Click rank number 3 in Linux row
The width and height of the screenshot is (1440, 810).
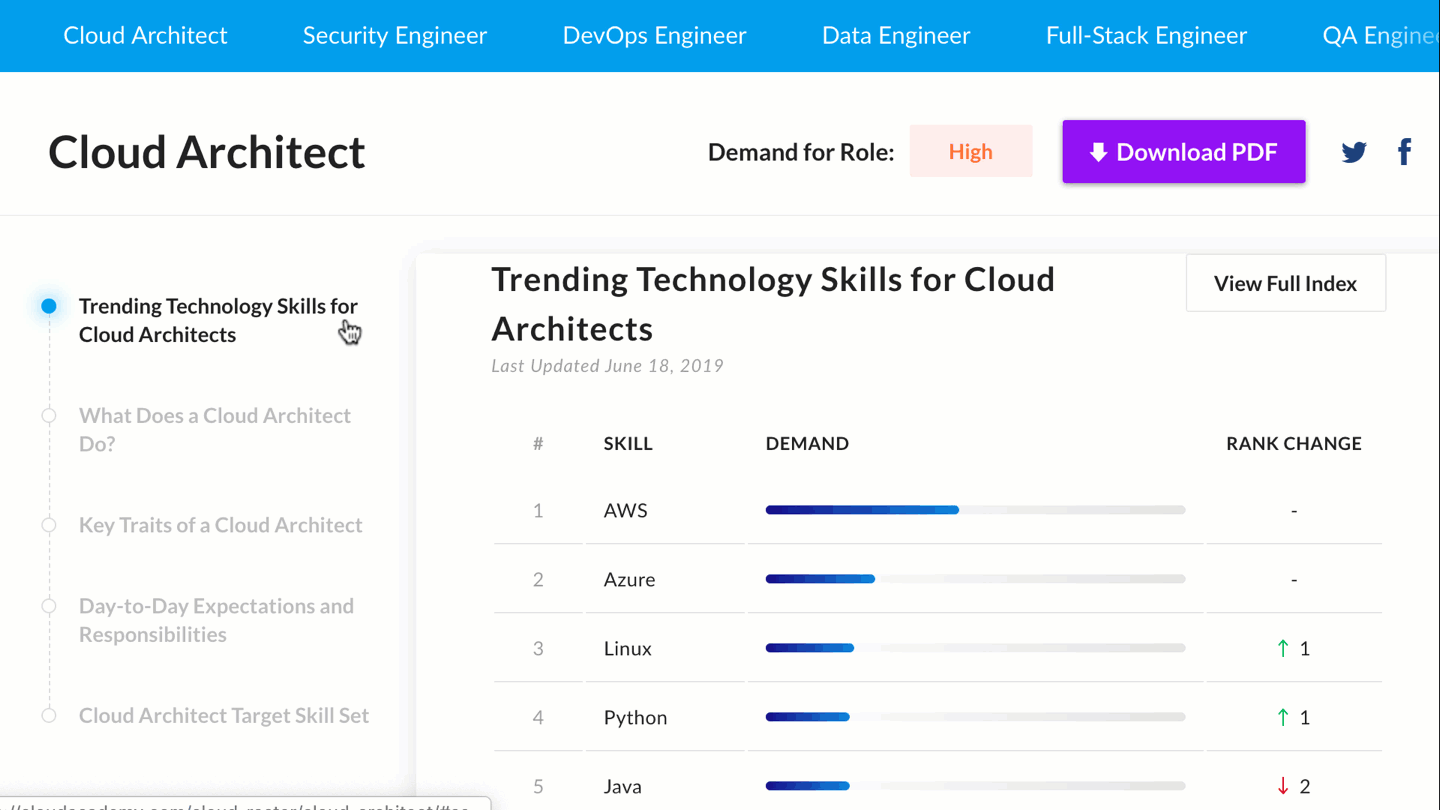pos(538,648)
